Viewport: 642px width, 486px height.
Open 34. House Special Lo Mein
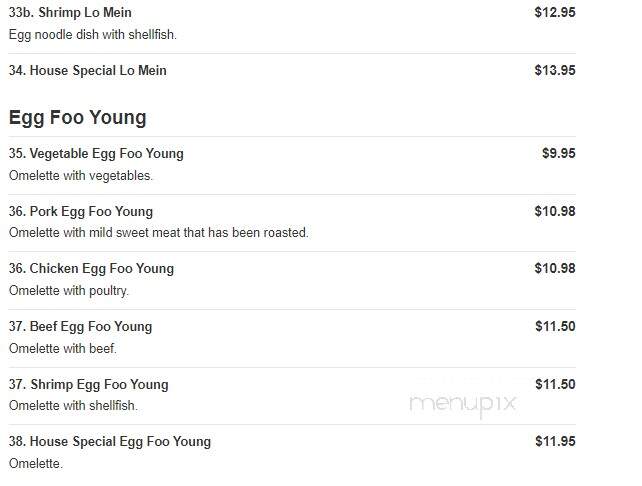tap(88, 70)
